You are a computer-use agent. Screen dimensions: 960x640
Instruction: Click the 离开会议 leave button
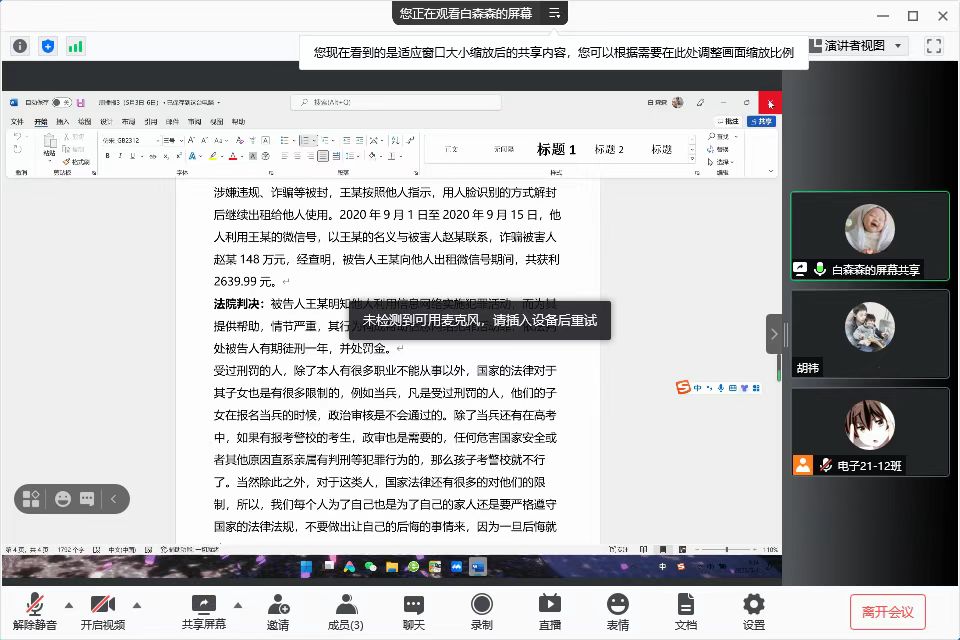(x=887, y=611)
